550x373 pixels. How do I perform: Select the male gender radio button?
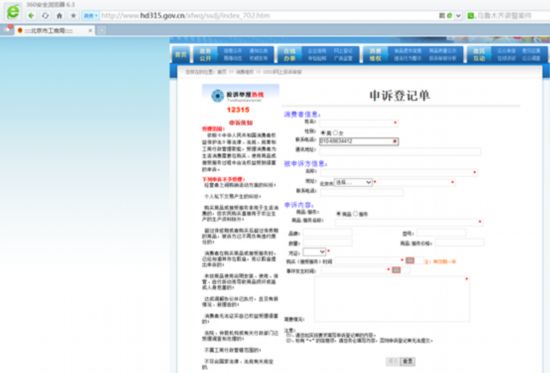(x=323, y=133)
